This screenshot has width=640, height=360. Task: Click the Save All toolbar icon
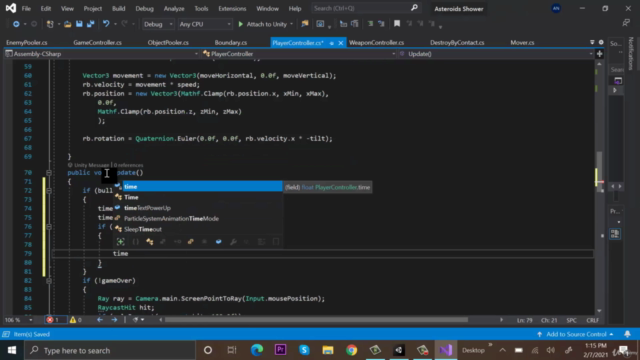91,24
